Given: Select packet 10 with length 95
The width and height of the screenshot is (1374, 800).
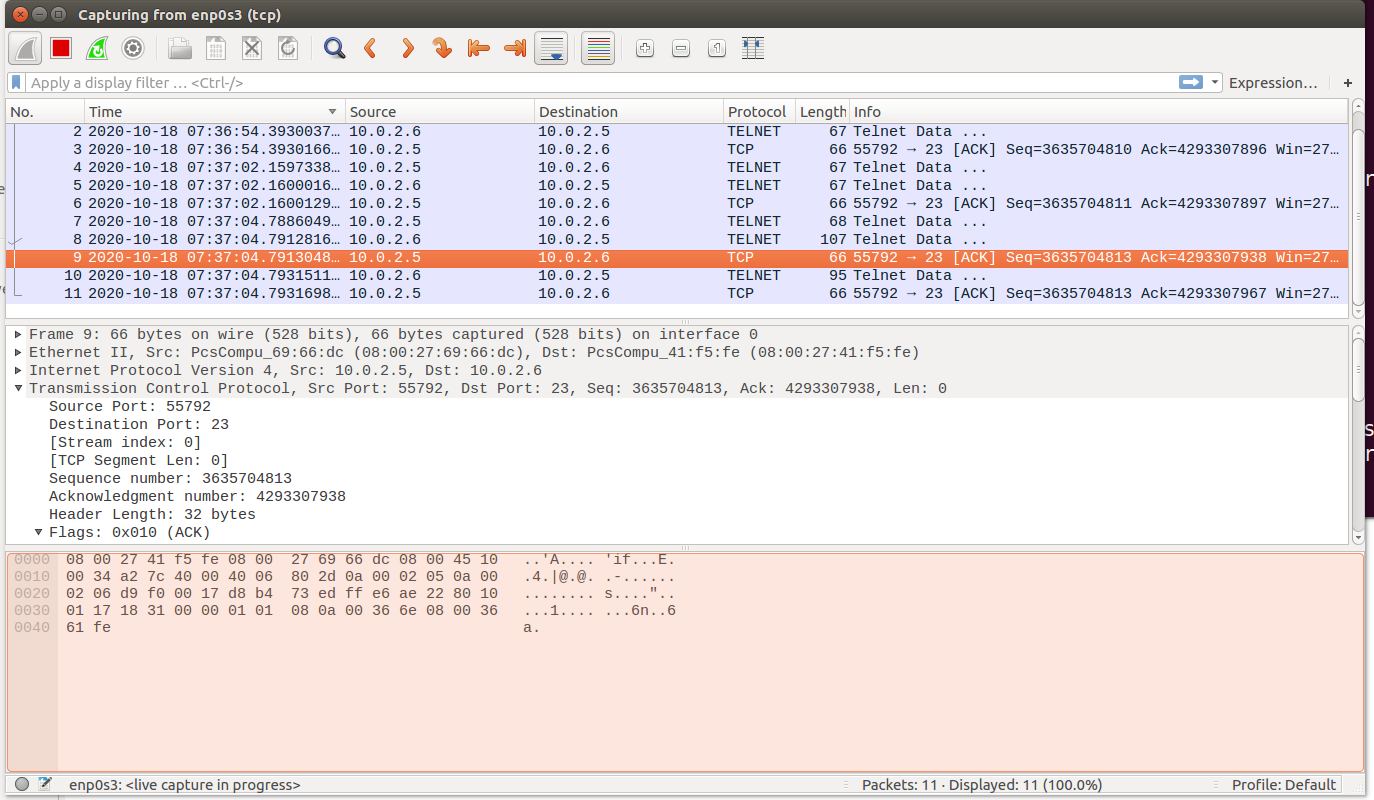Looking at the screenshot, I should (677, 275).
